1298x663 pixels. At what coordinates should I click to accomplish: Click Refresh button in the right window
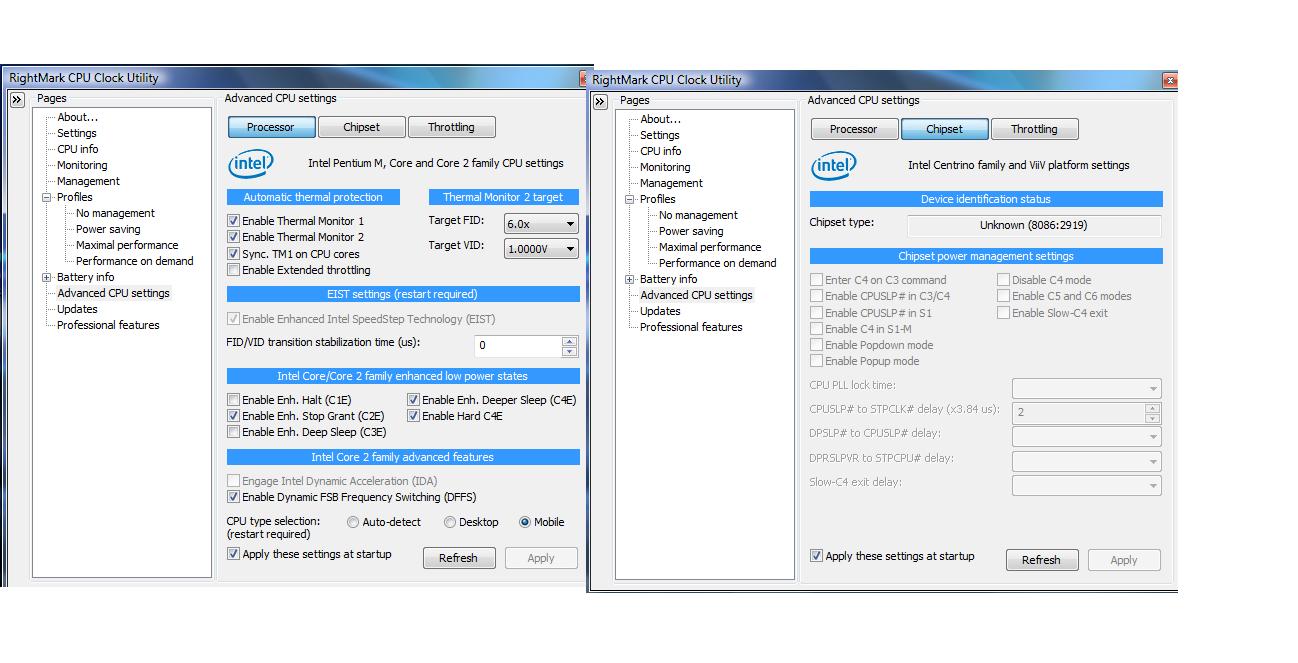click(1041, 560)
